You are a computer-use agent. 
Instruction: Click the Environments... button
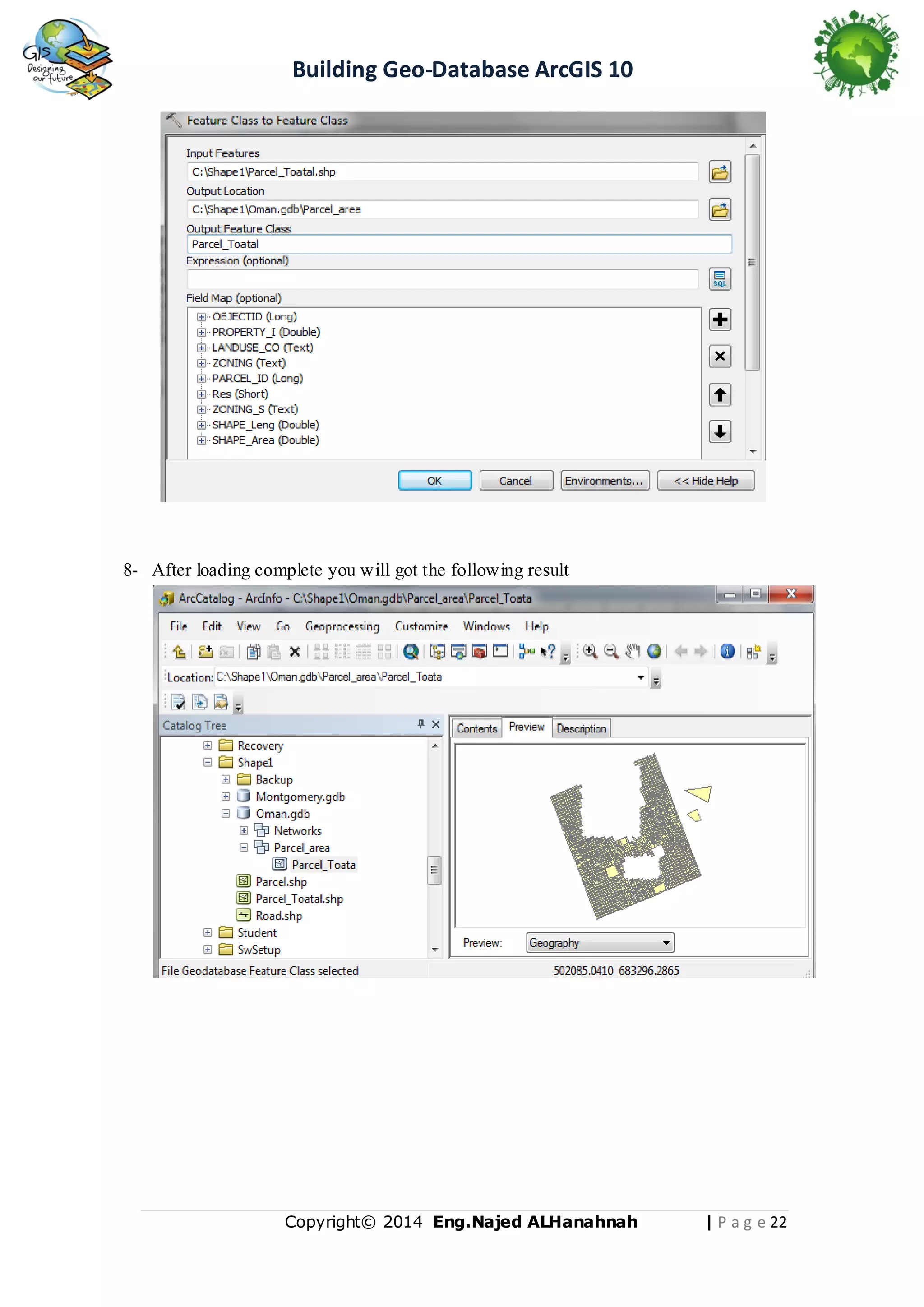(605, 481)
